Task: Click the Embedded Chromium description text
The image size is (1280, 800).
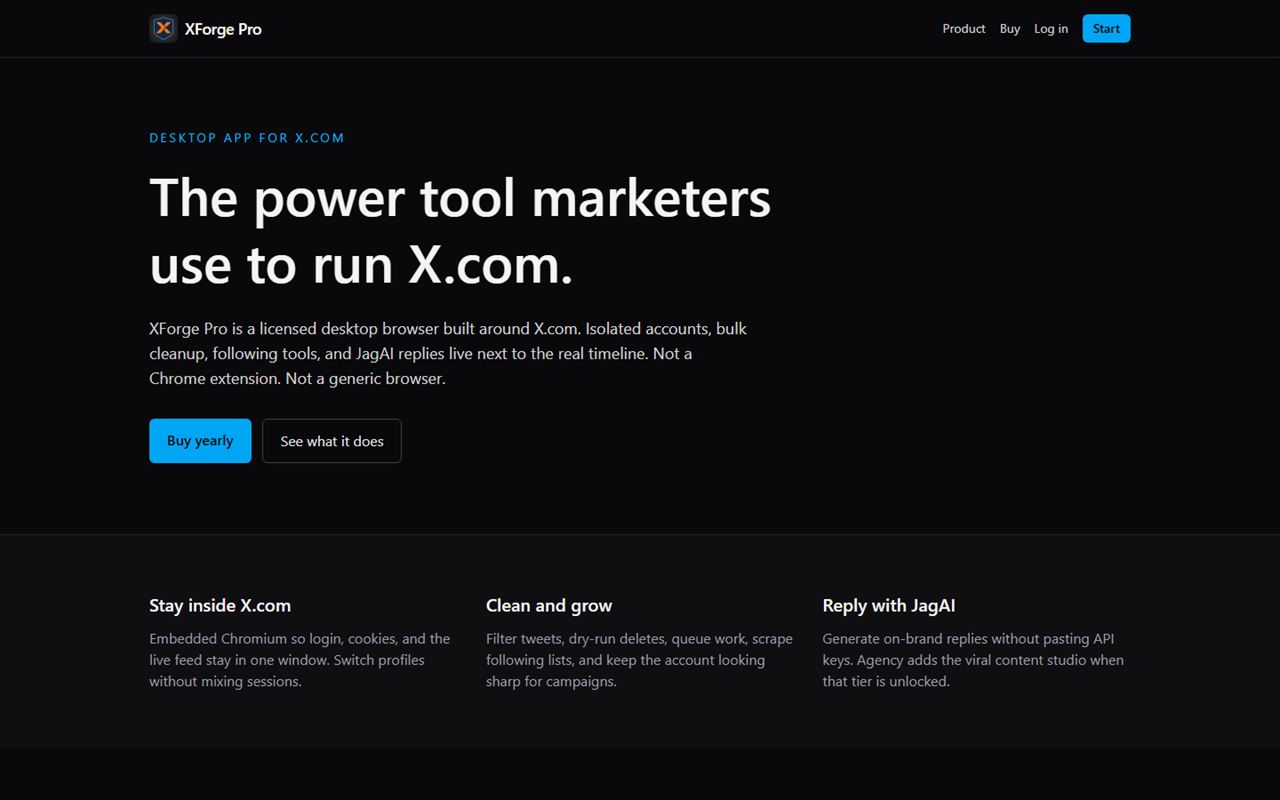Action: pos(300,660)
